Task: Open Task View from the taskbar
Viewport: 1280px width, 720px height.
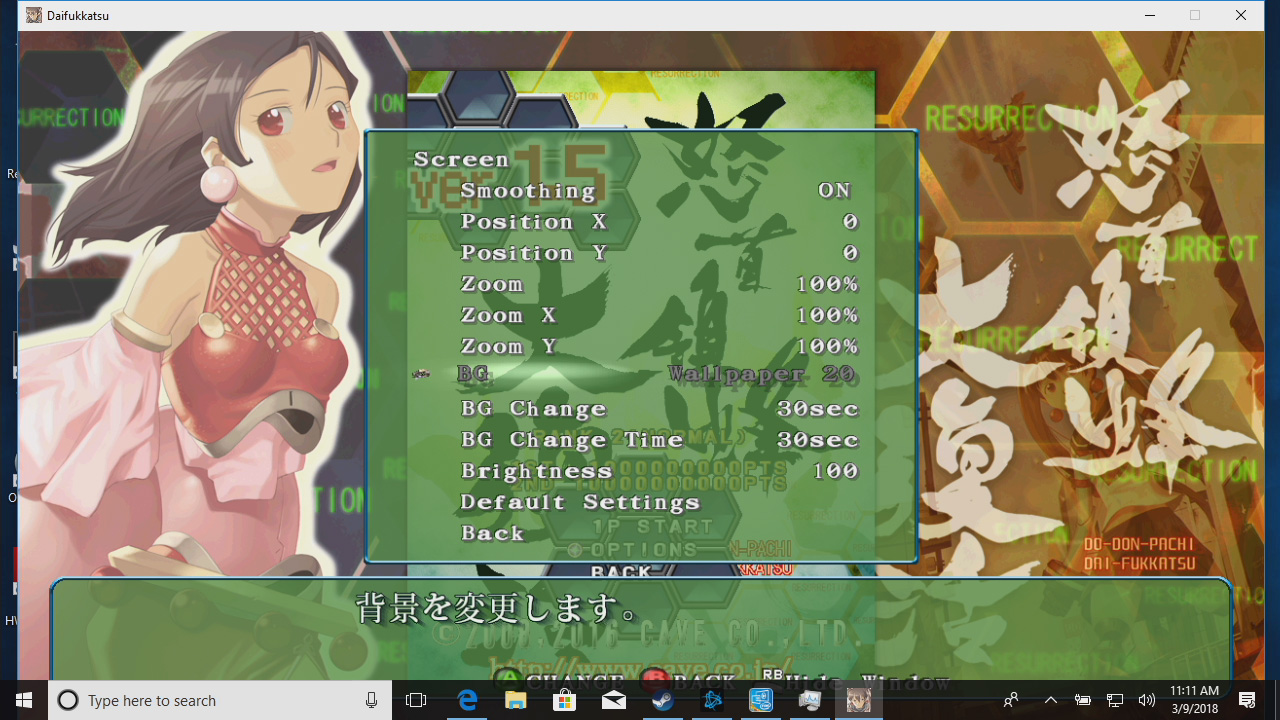Action: click(x=416, y=700)
